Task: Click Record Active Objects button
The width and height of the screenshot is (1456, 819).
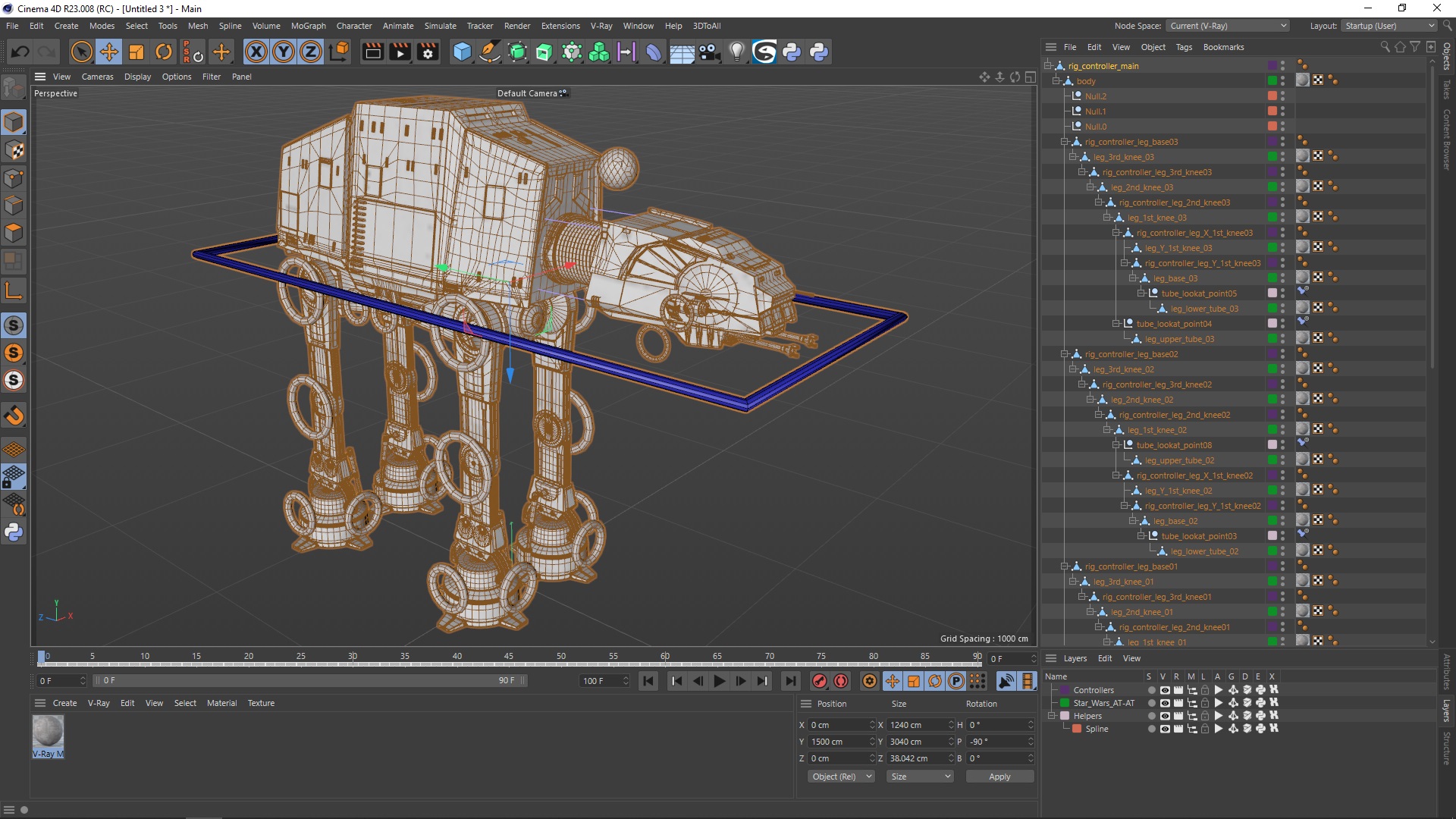Action: coord(819,681)
